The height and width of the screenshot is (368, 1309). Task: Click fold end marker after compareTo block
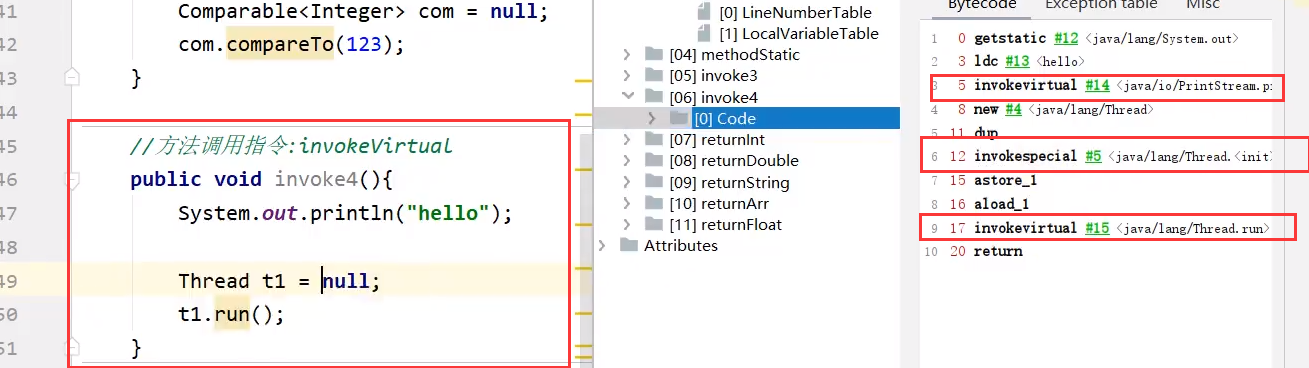71,76
